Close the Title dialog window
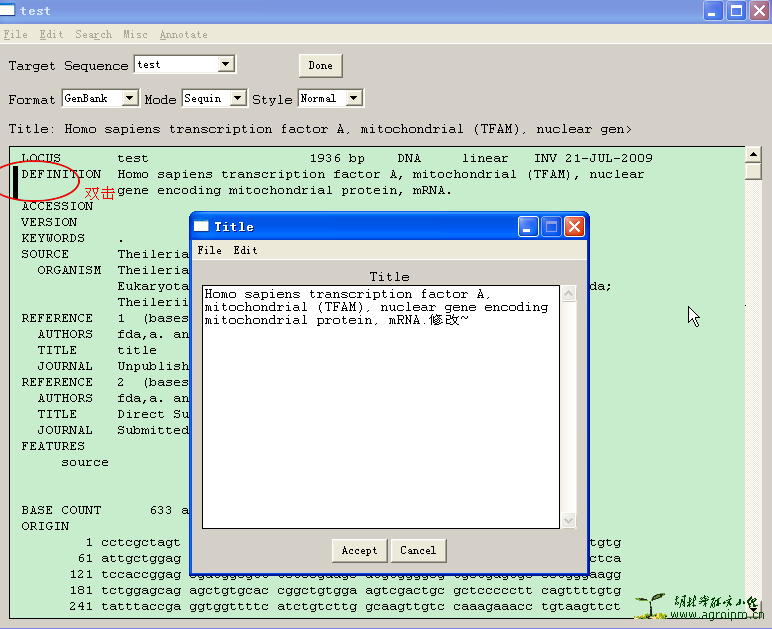Screen dimensions: 772x629 tap(574, 227)
